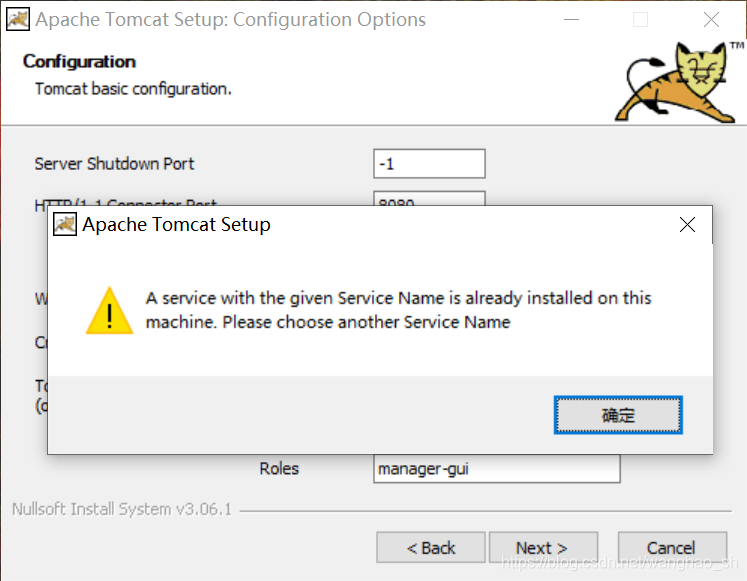
Task: Click the Configuration heading
Action: (80, 61)
